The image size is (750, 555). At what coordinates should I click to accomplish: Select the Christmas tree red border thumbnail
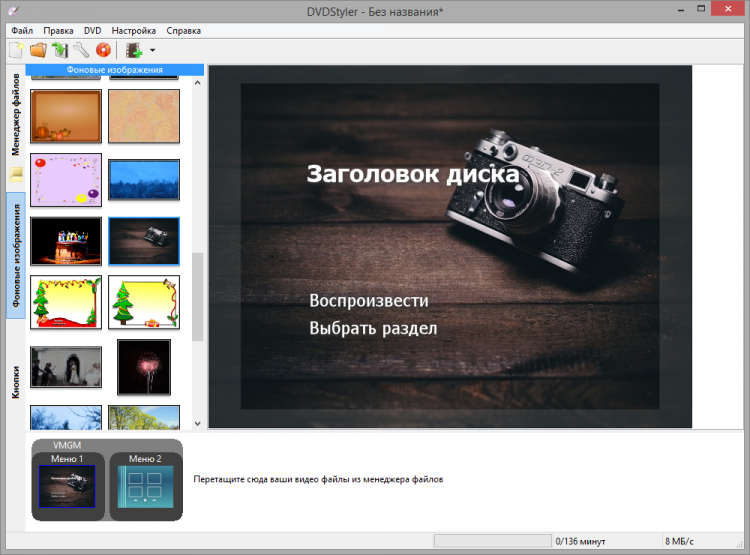point(66,302)
